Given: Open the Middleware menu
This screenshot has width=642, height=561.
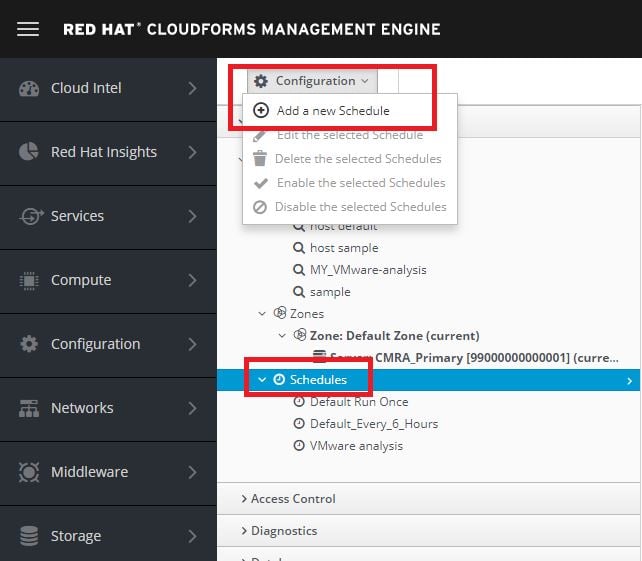Looking at the screenshot, I should (108, 473).
